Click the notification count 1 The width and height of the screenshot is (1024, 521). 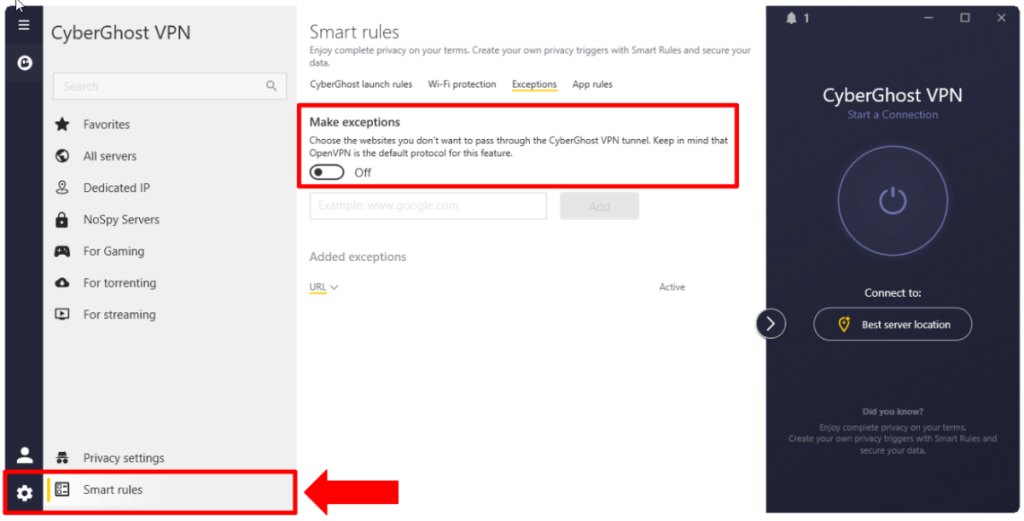point(806,18)
